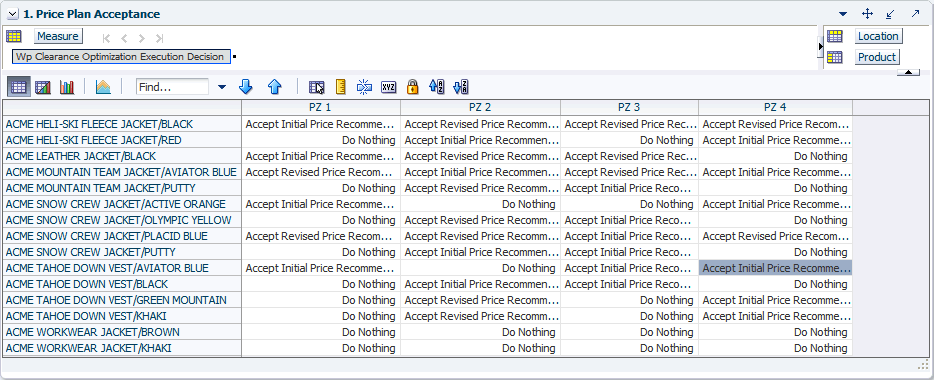
Task: Select row ACME TAHOE DOWN VEST/KHAKI
Action: 122,316
